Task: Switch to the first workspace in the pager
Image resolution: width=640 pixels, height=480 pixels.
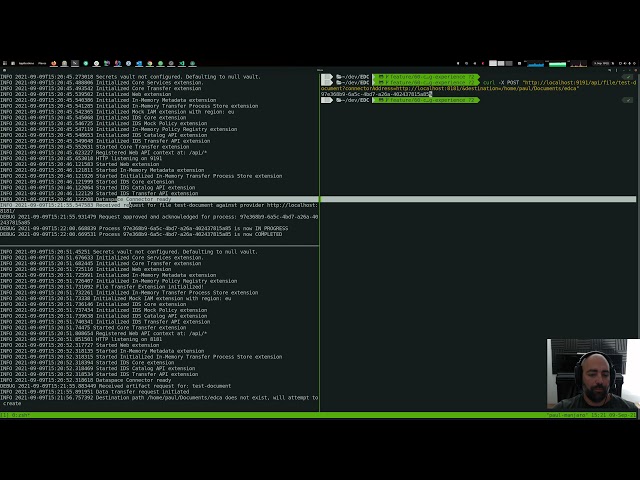Action: coord(493,63)
